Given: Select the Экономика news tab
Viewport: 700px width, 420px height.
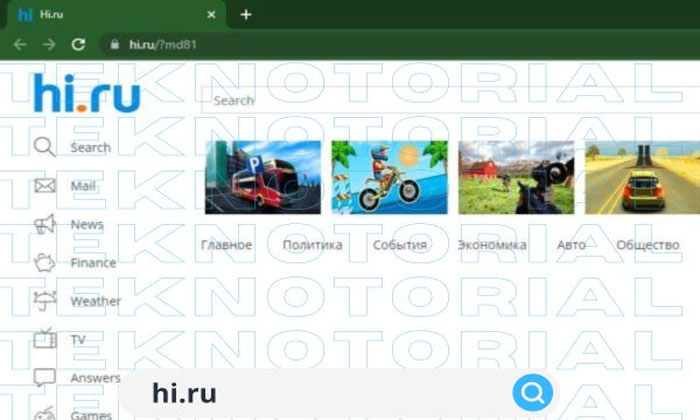Looking at the screenshot, I should 492,245.
